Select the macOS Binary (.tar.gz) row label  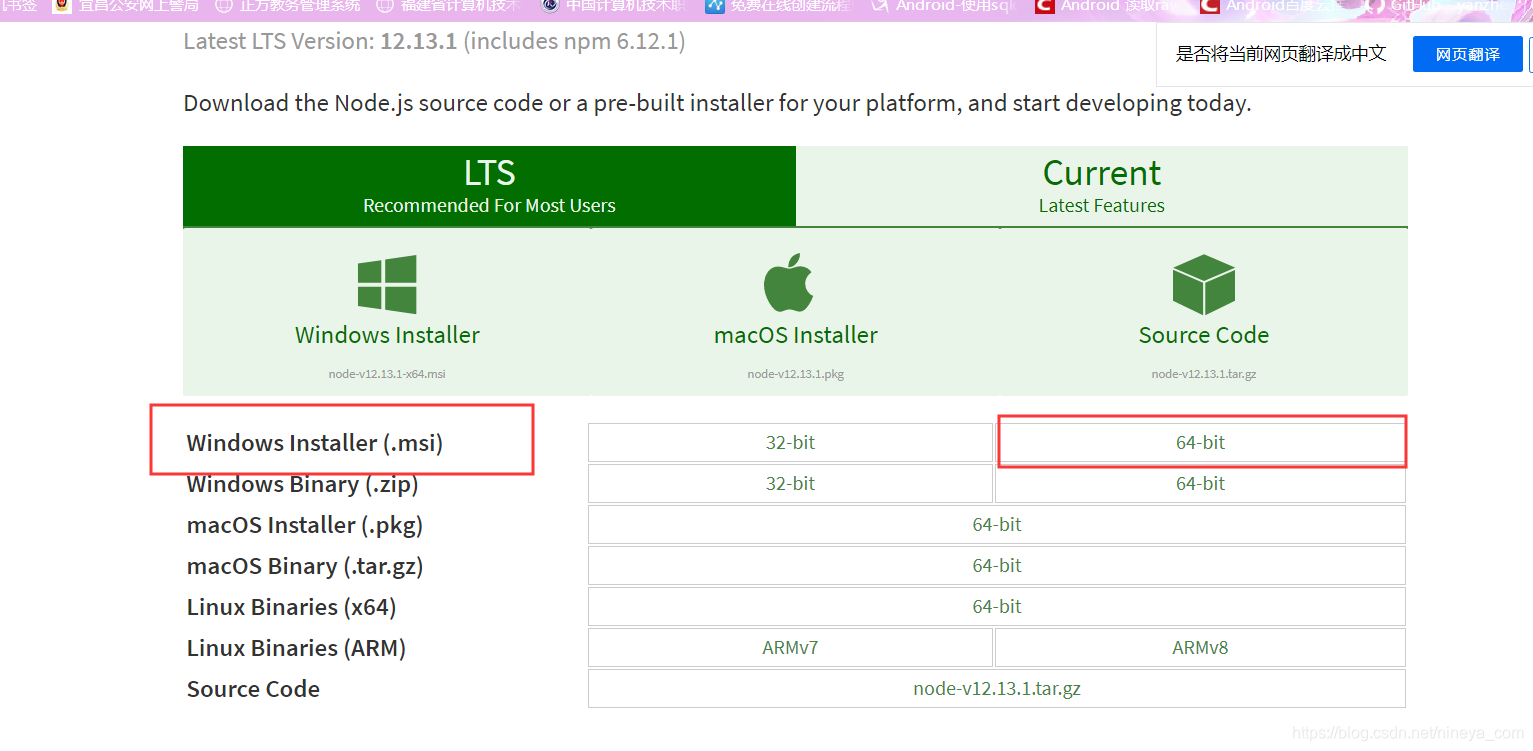coord(305,566)
